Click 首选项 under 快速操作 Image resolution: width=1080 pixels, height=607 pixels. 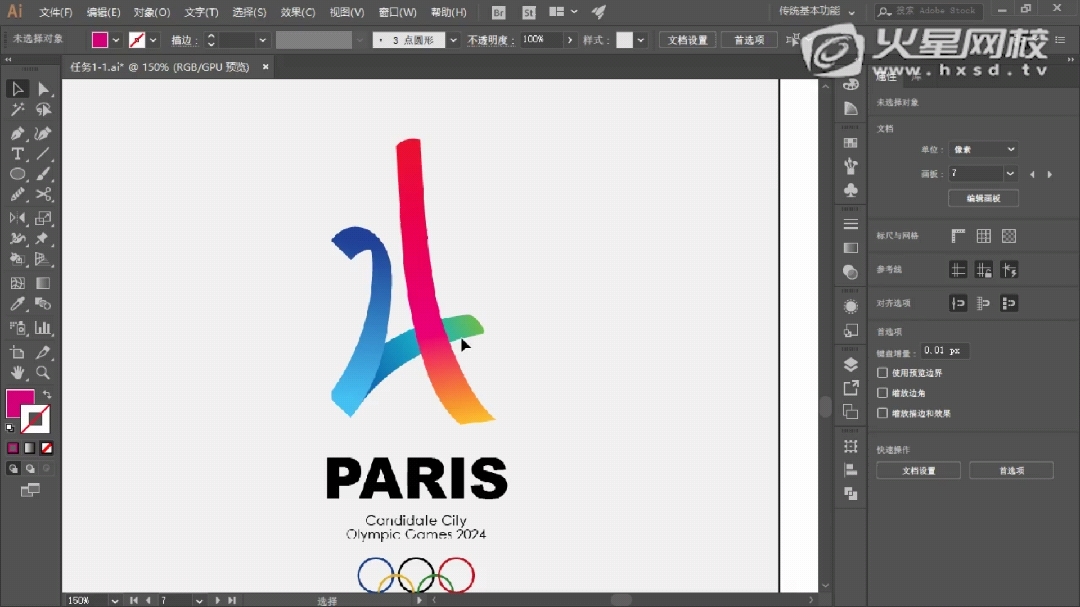click(x=1011, y=471)
